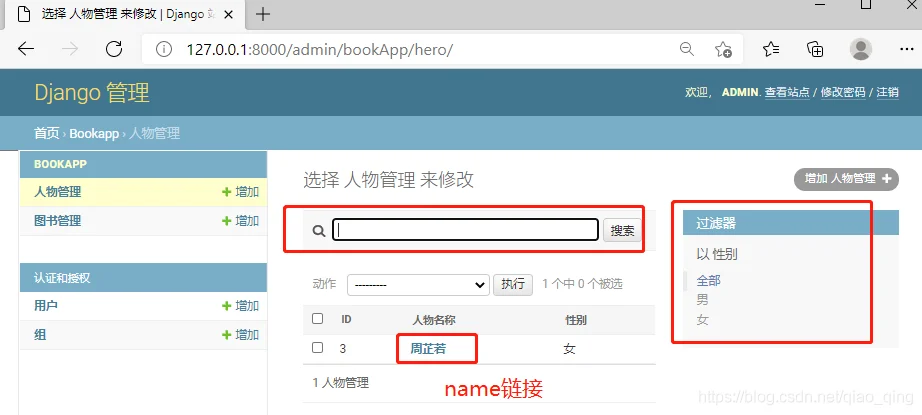Click the ID value 3 in table row
The image size is (922, 415).
click(x=343, y=349)
